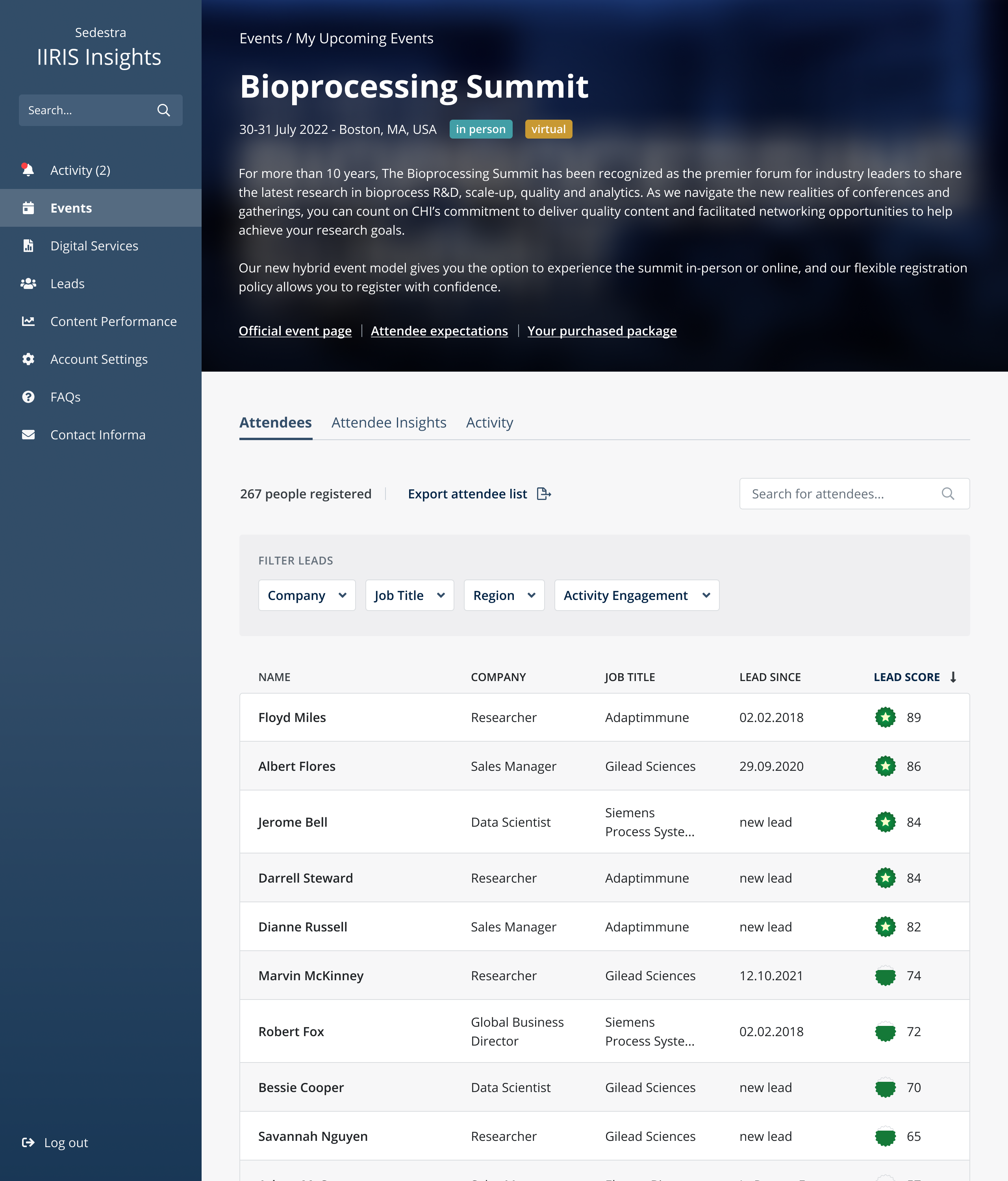Click the Contact Informa envelope icon

click(x=28, y=435)
